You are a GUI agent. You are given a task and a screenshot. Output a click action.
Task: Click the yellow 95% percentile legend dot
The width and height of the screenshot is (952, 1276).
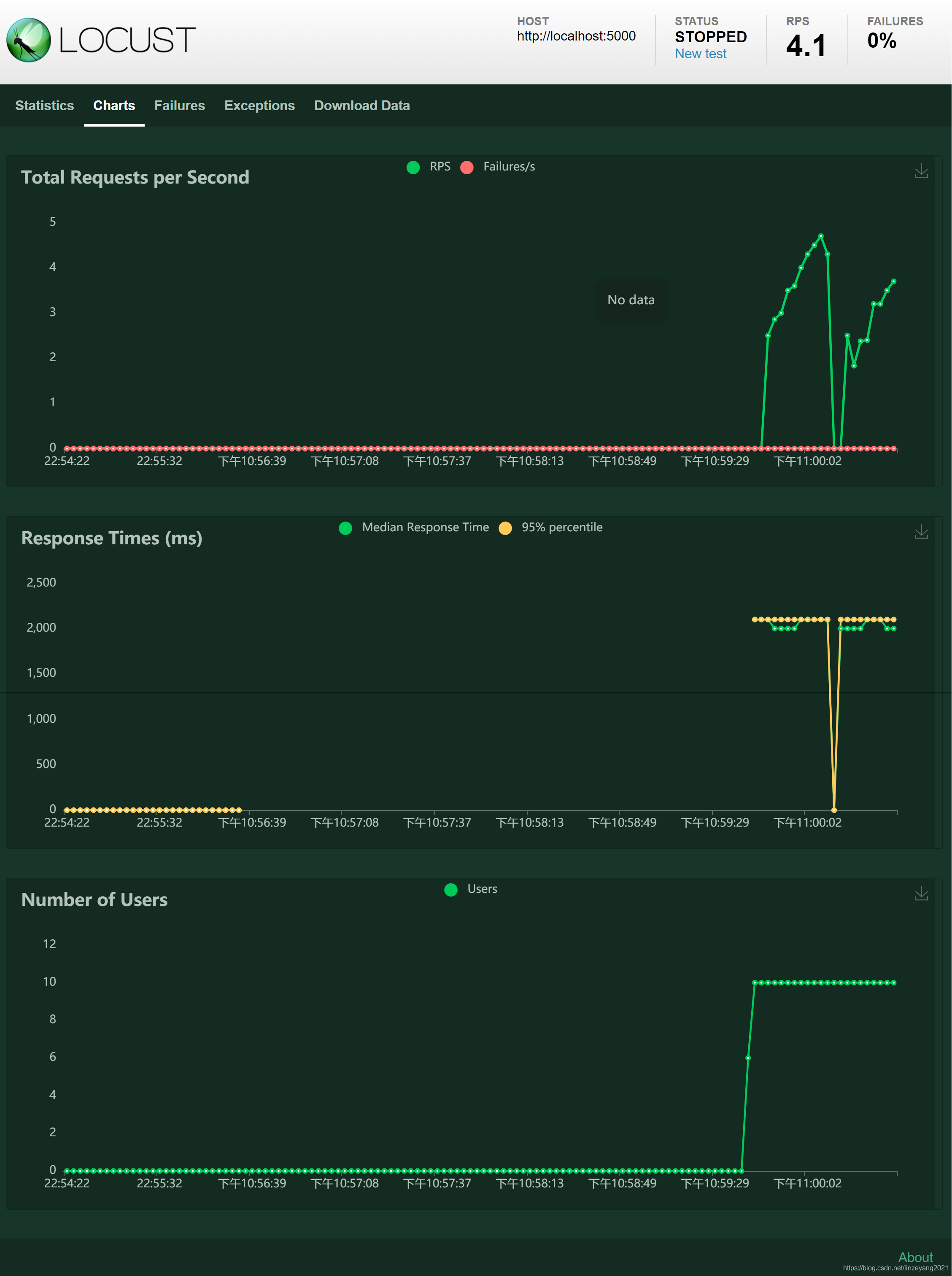[x=505, y=528]
